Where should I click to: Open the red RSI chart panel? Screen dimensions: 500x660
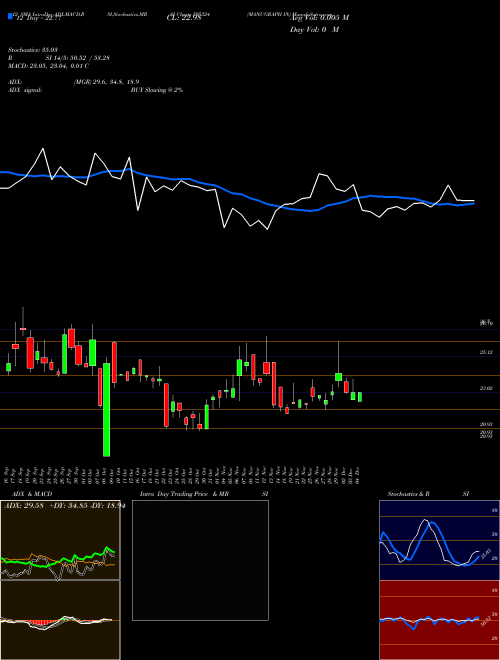point(439,620)
